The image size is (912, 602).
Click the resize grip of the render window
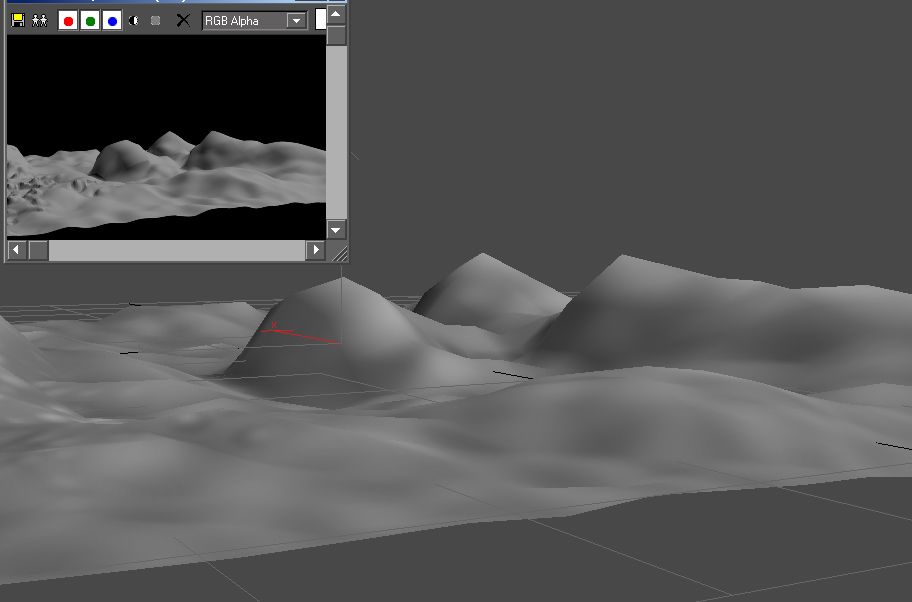339,252
